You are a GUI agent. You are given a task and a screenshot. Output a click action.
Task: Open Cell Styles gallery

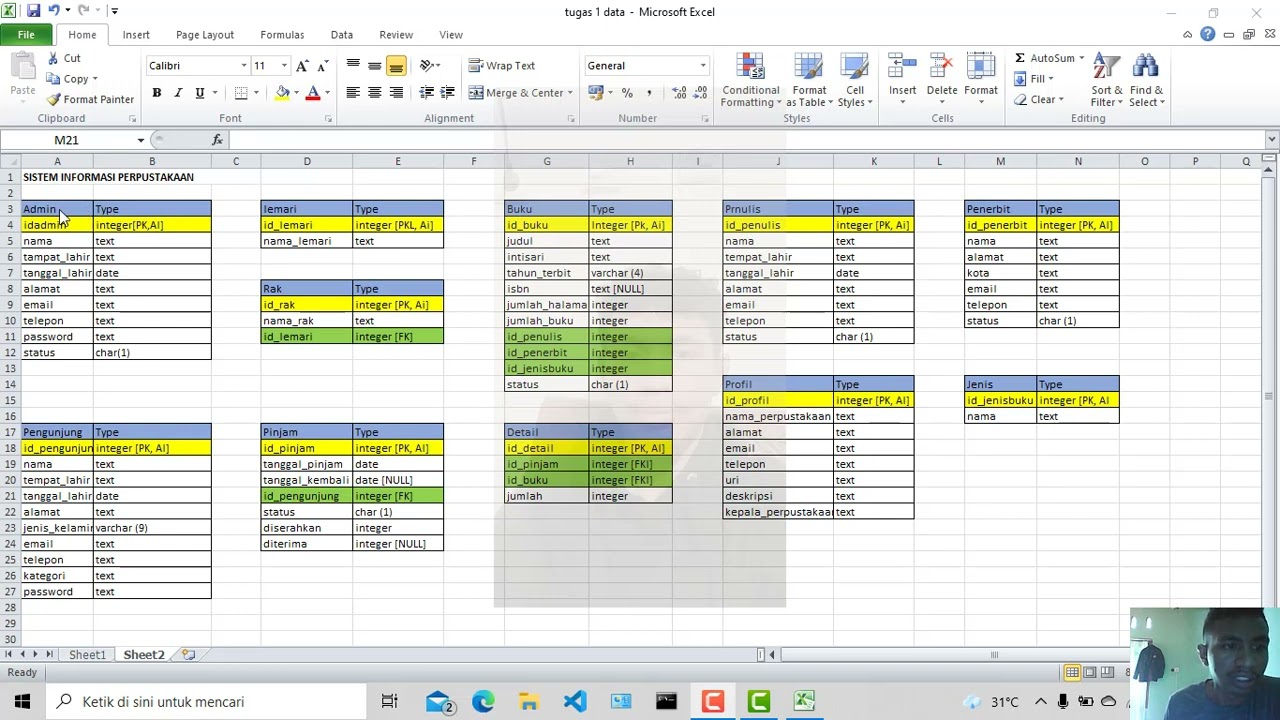(854, 80)
